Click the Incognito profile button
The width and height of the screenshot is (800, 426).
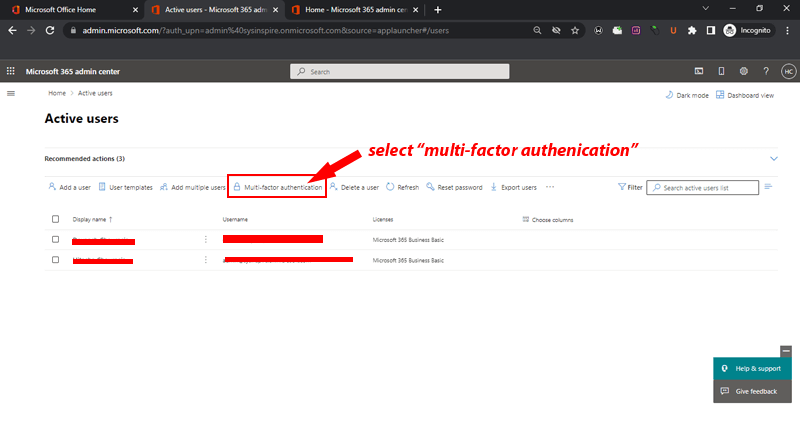748,31
